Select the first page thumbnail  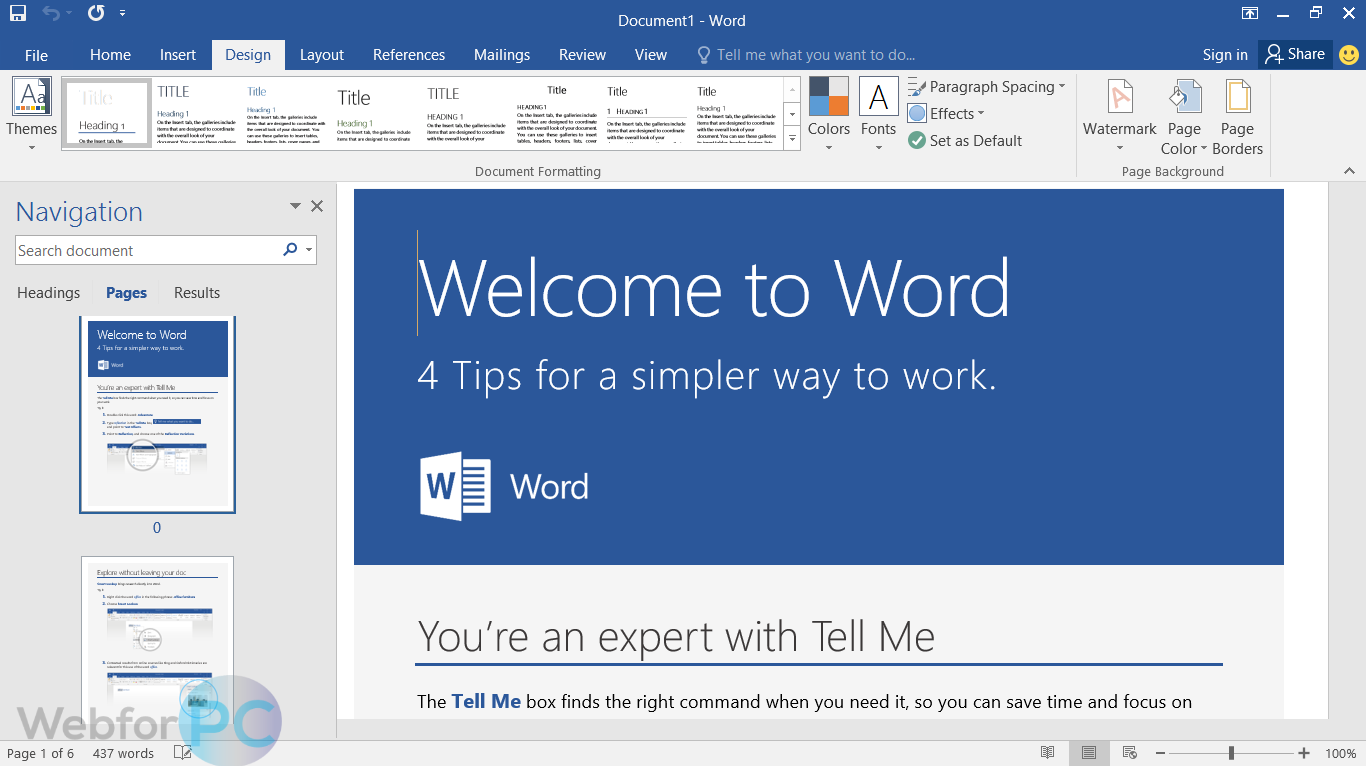click(157, 415)
